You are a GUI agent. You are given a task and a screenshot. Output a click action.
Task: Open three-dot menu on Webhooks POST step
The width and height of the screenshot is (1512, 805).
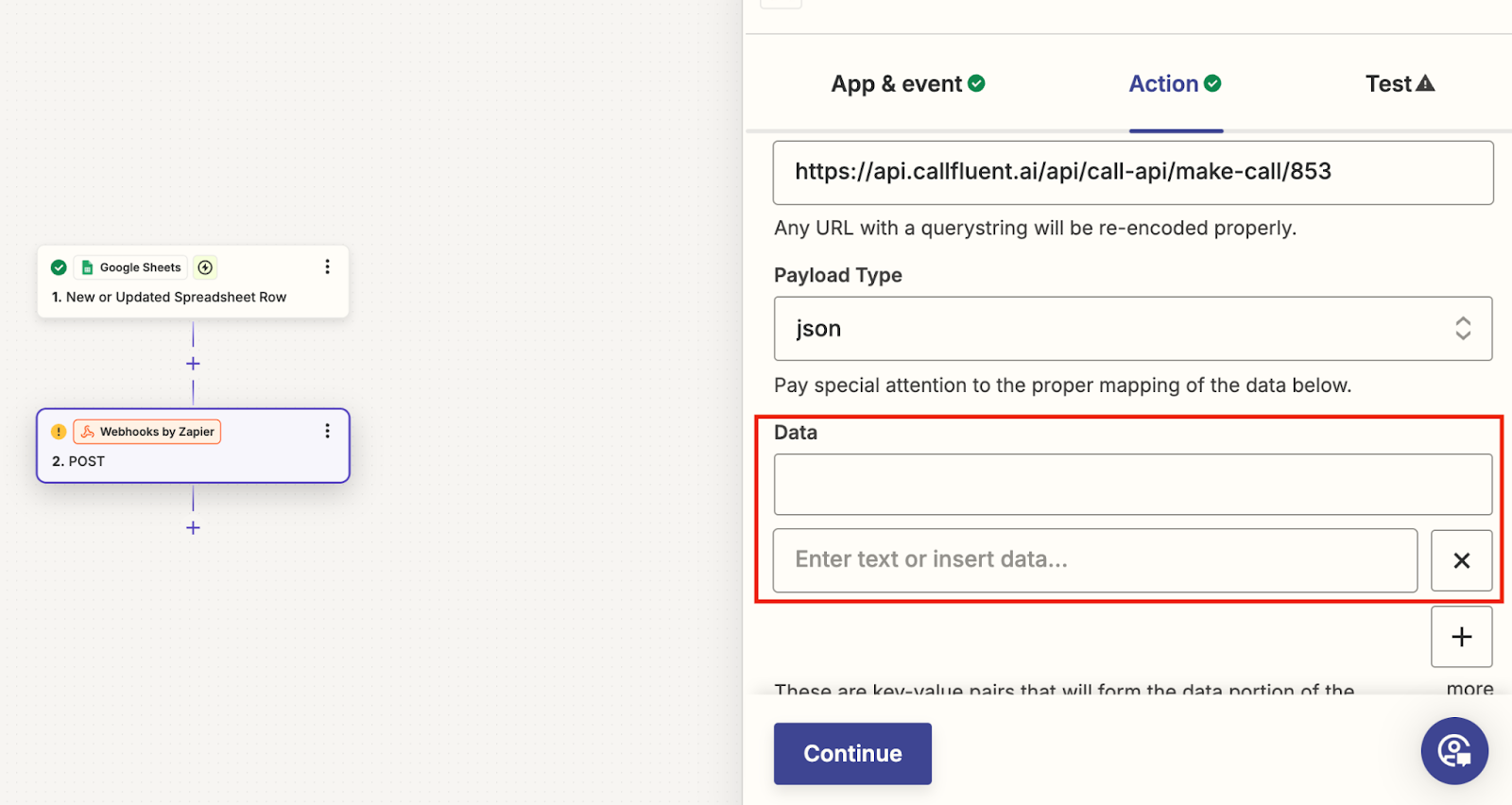(327, 431)
